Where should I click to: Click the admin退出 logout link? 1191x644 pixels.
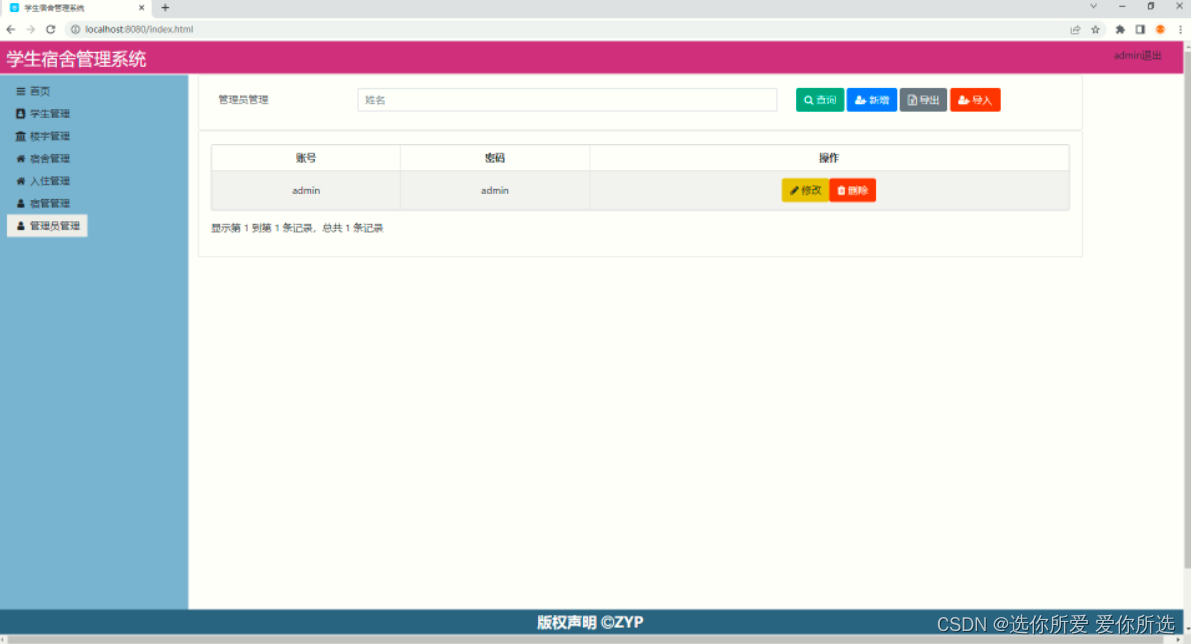(x=1137, y=55)
